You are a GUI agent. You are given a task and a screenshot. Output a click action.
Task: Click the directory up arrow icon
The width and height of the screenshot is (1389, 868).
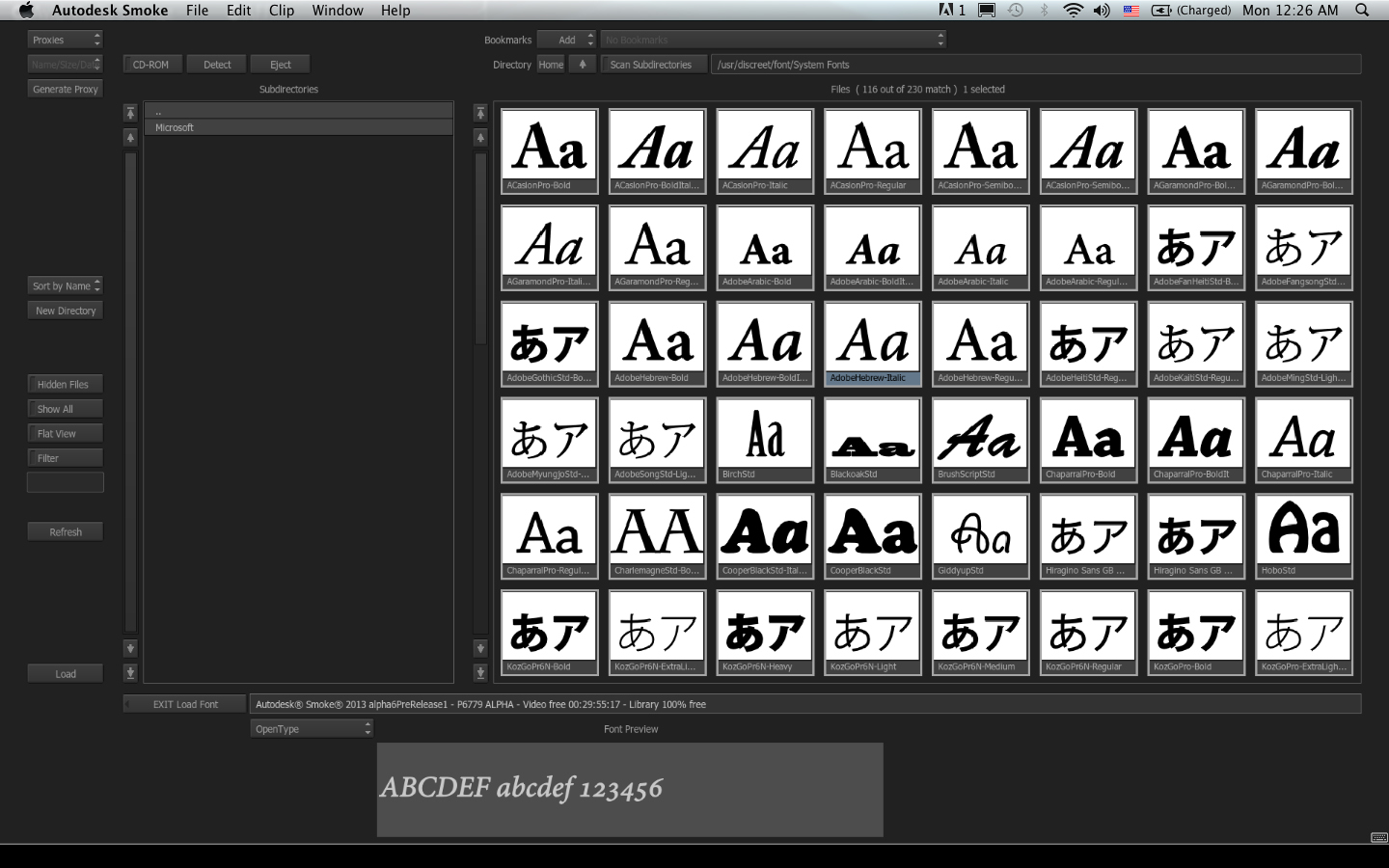click(582, 65)
